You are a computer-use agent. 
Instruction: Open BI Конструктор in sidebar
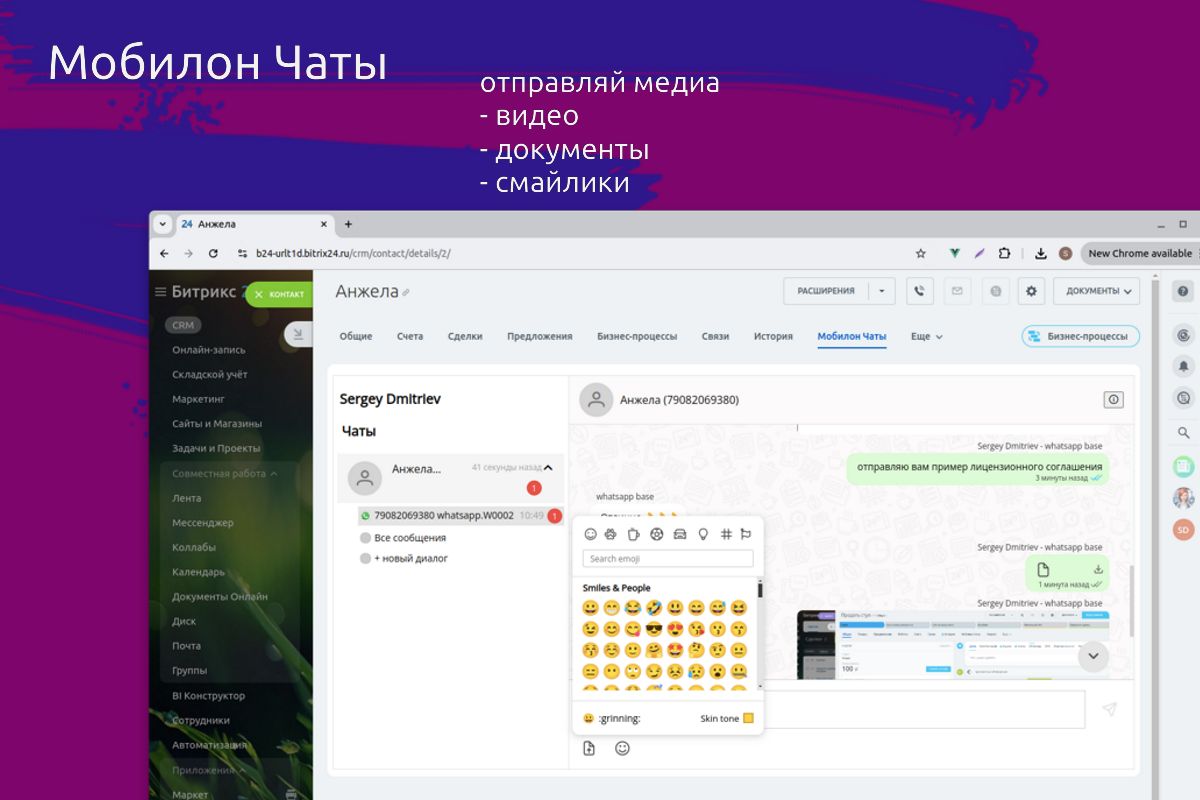pyautogui.click(x=208, y=696)
